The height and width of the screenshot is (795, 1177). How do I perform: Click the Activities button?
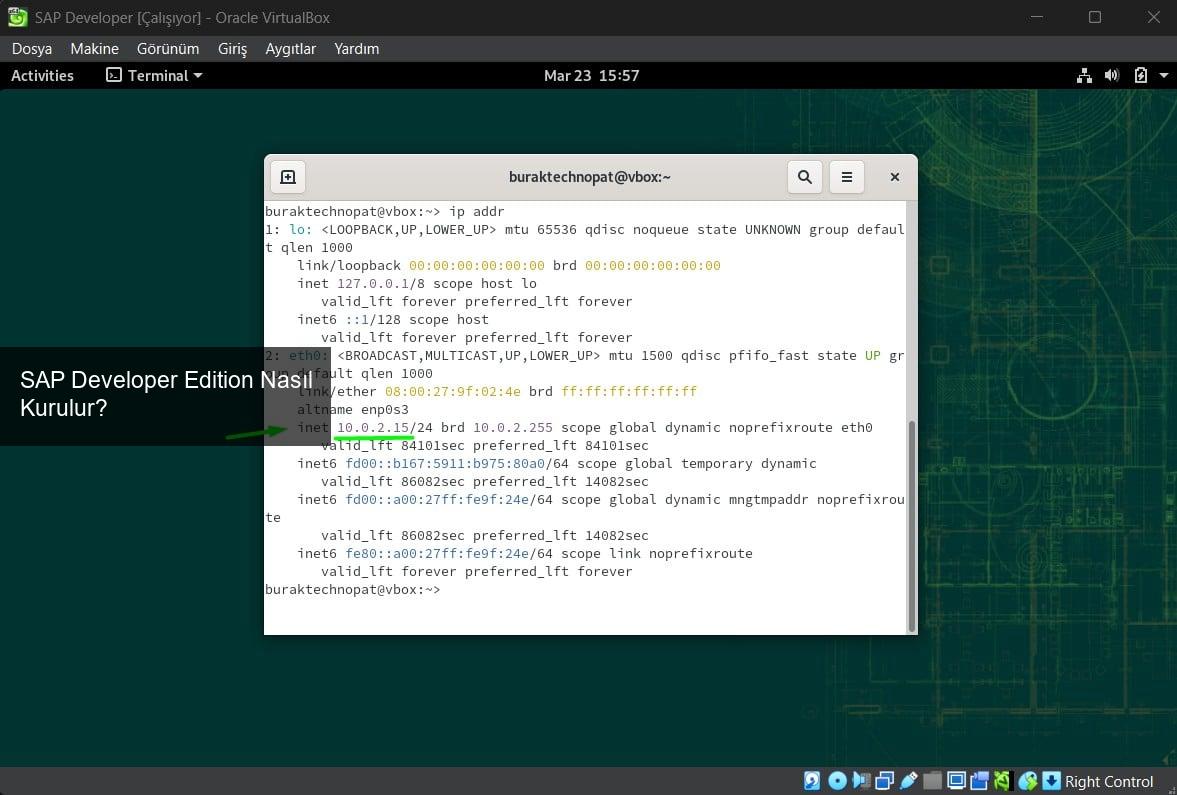[42, 76]
